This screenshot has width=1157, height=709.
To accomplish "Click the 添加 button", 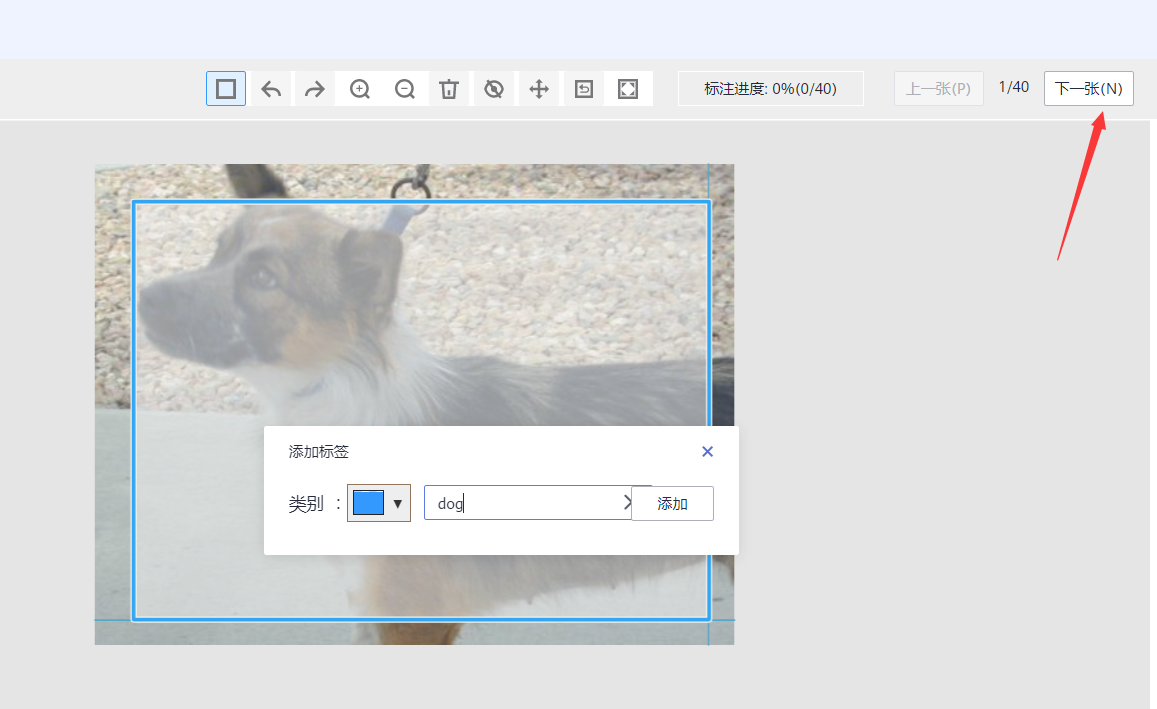I will [x=672, y=503].
